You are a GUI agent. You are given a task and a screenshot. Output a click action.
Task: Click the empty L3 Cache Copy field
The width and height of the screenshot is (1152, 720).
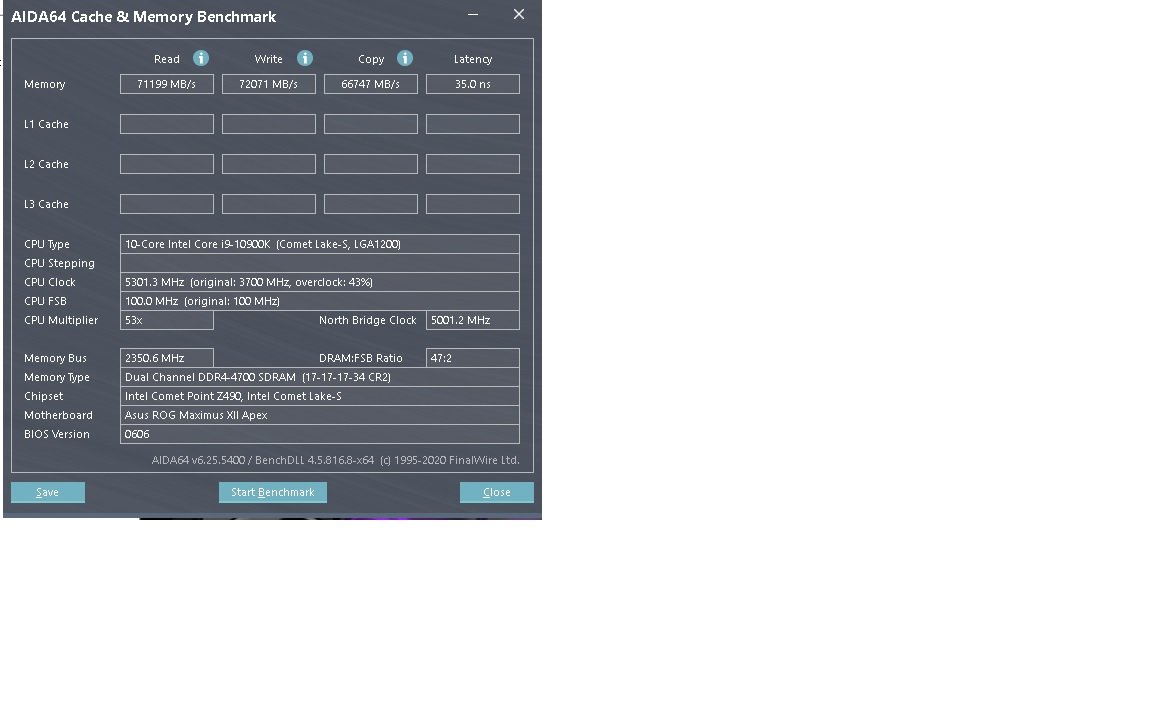pyautogui.click(x=371, y=204)
